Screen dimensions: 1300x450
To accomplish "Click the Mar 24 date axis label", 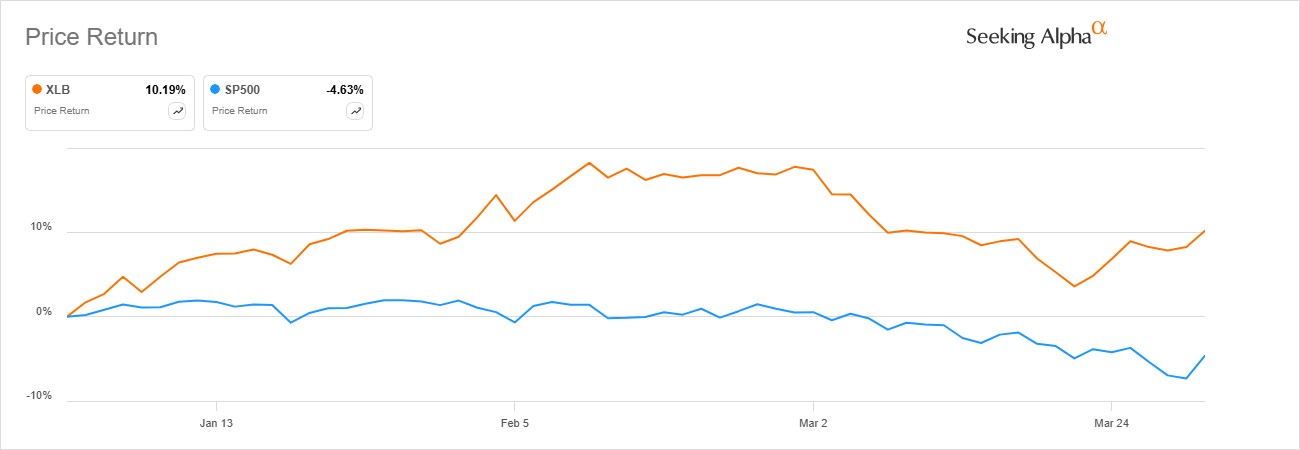I will 1112,423.
